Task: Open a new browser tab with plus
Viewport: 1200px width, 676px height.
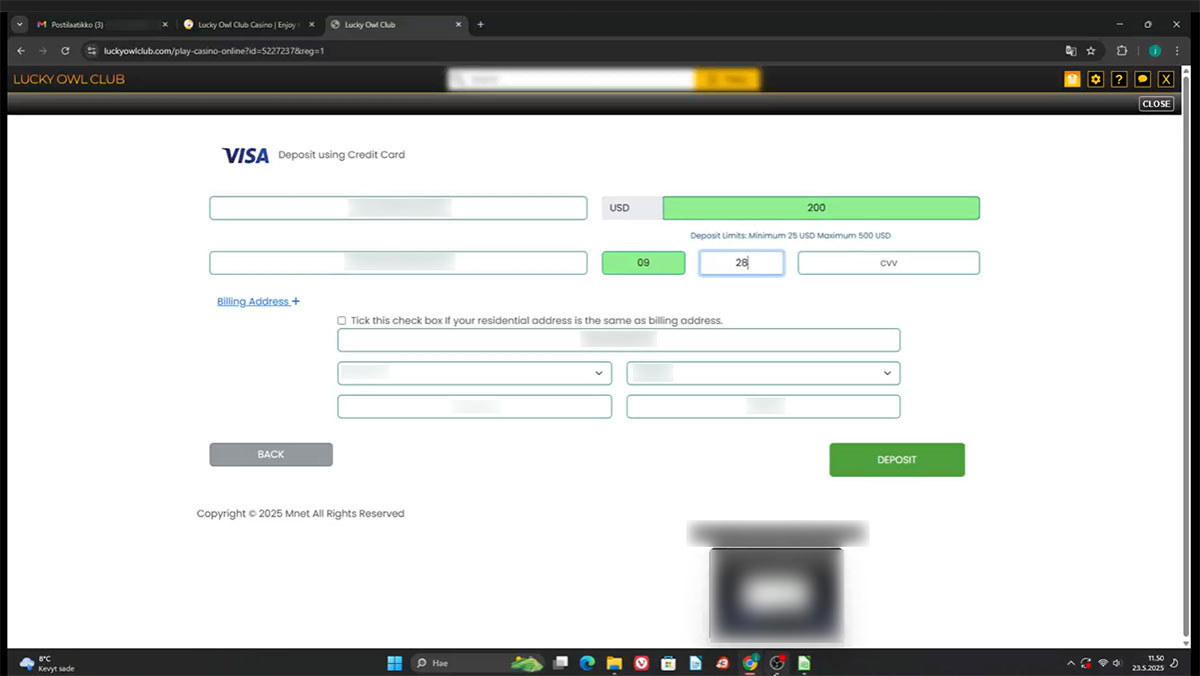Action: tap(480, 24)
